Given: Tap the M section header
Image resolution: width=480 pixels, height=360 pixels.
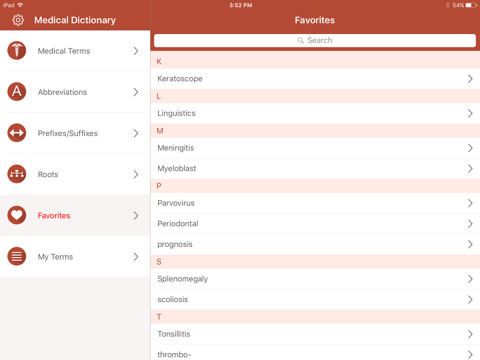Looking at the screenshot, I should (315, 131).
